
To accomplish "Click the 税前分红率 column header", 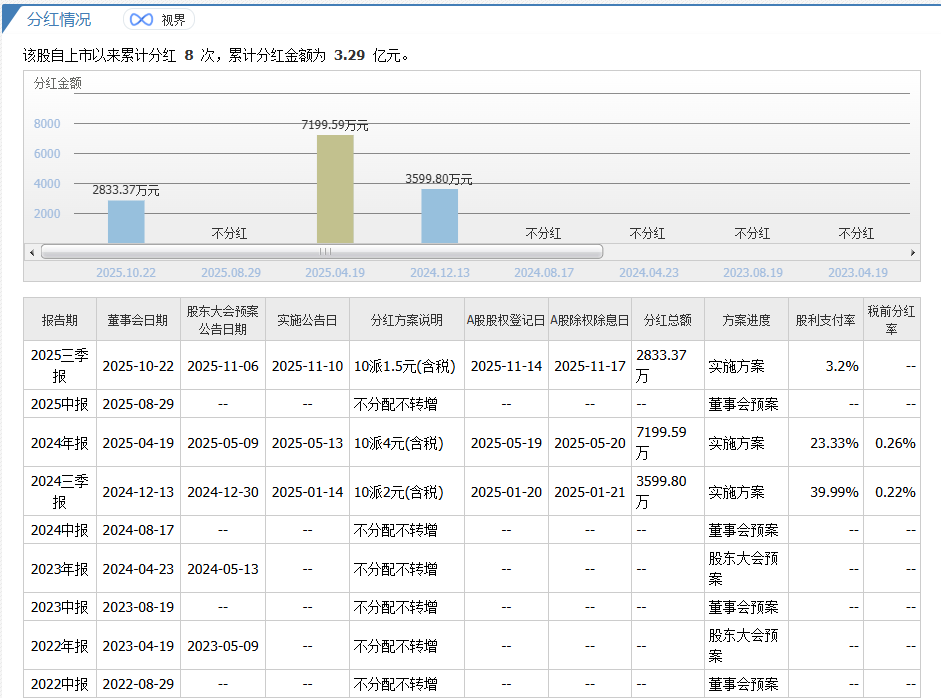I will [x=892, y=320].
